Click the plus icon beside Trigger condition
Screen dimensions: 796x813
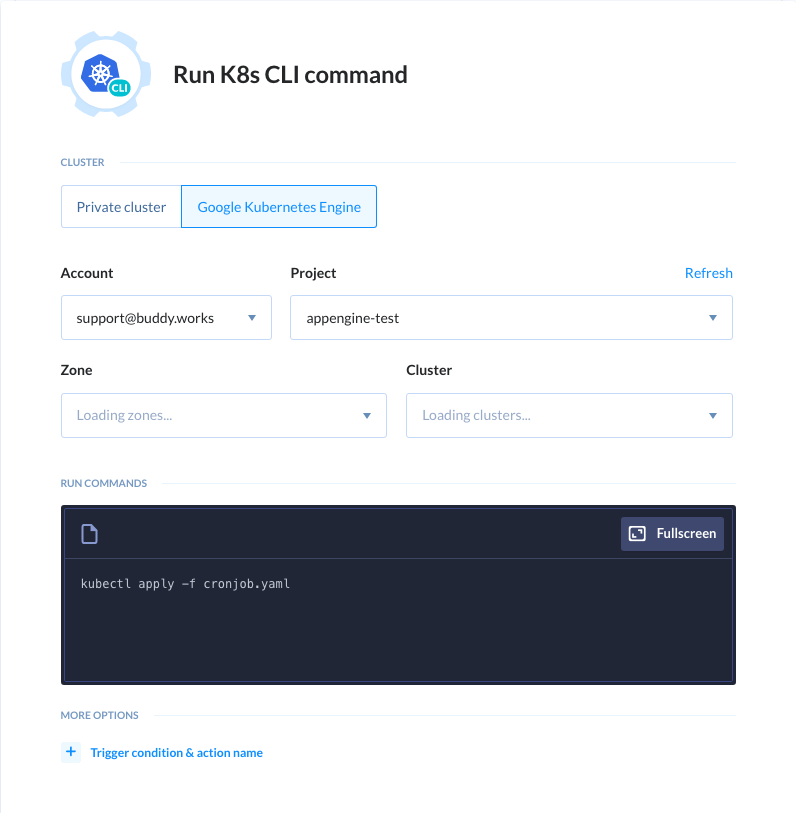tap(71, 752)
